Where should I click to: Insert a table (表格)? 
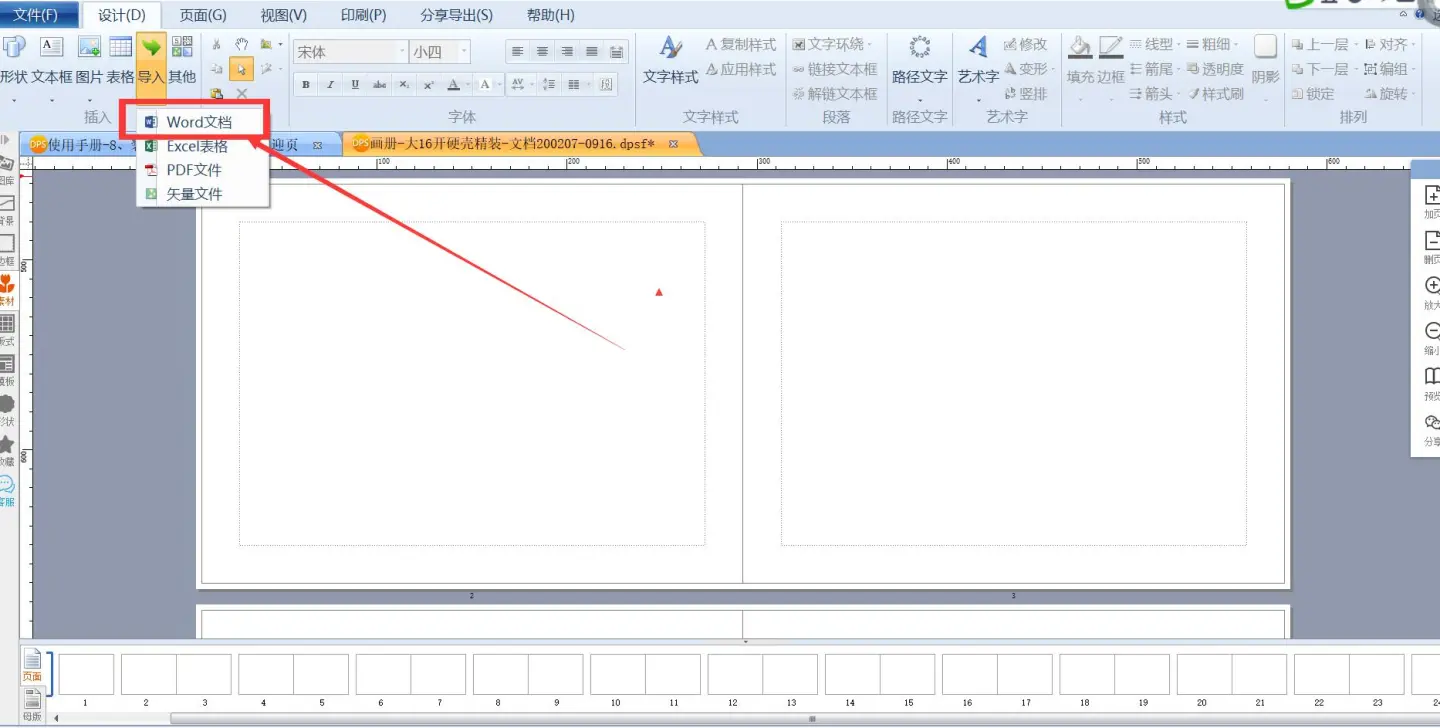(120, 59)
